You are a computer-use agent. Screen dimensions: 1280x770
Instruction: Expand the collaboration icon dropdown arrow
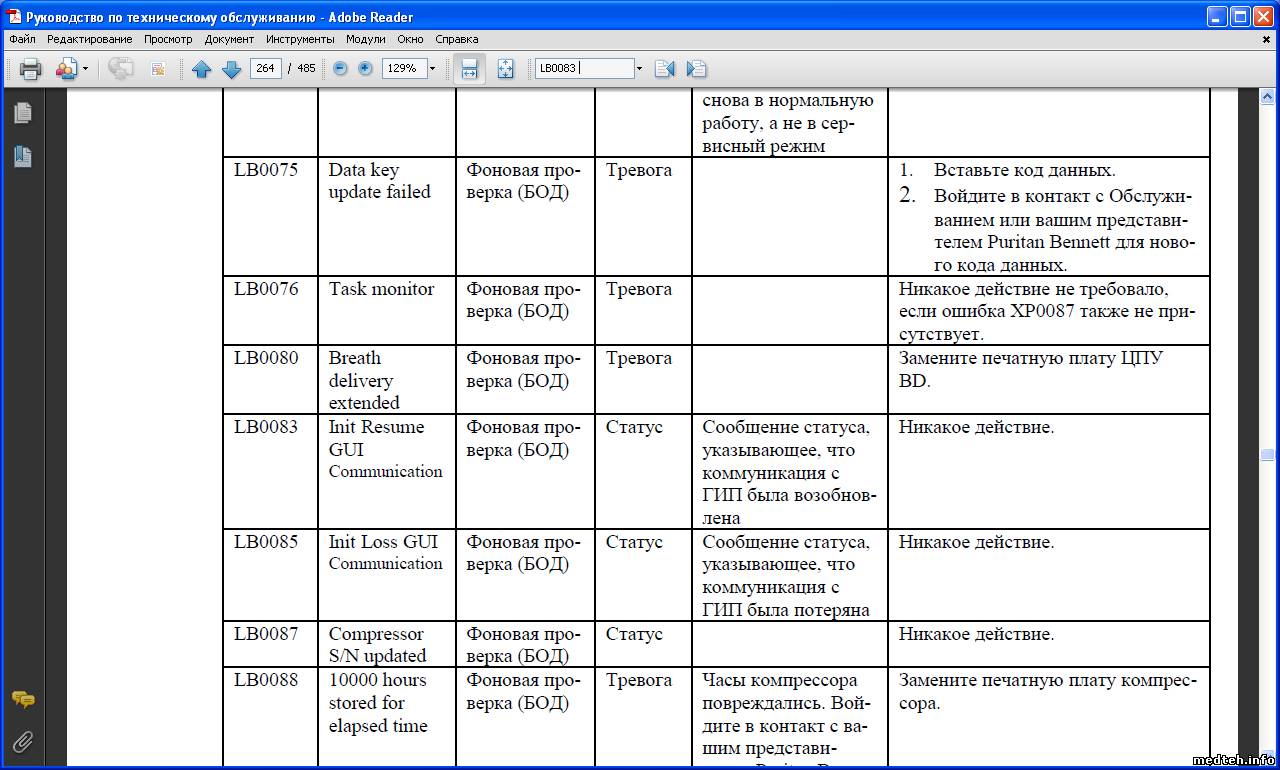85,69
